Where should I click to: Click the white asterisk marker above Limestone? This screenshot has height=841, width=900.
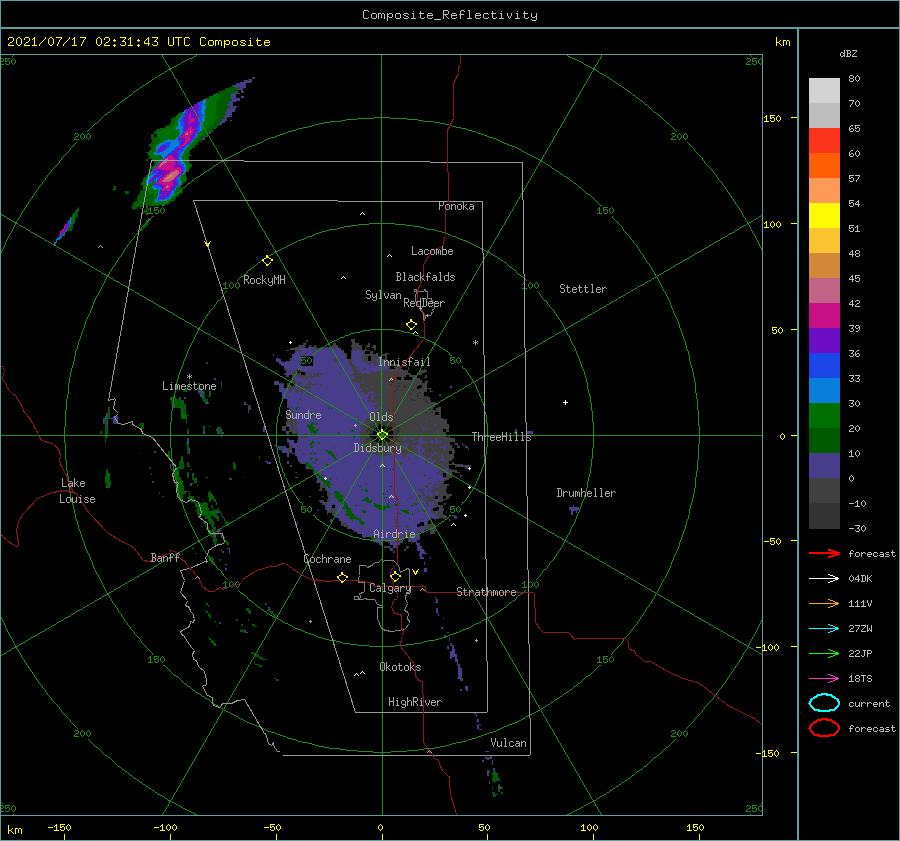click(189, 377)
